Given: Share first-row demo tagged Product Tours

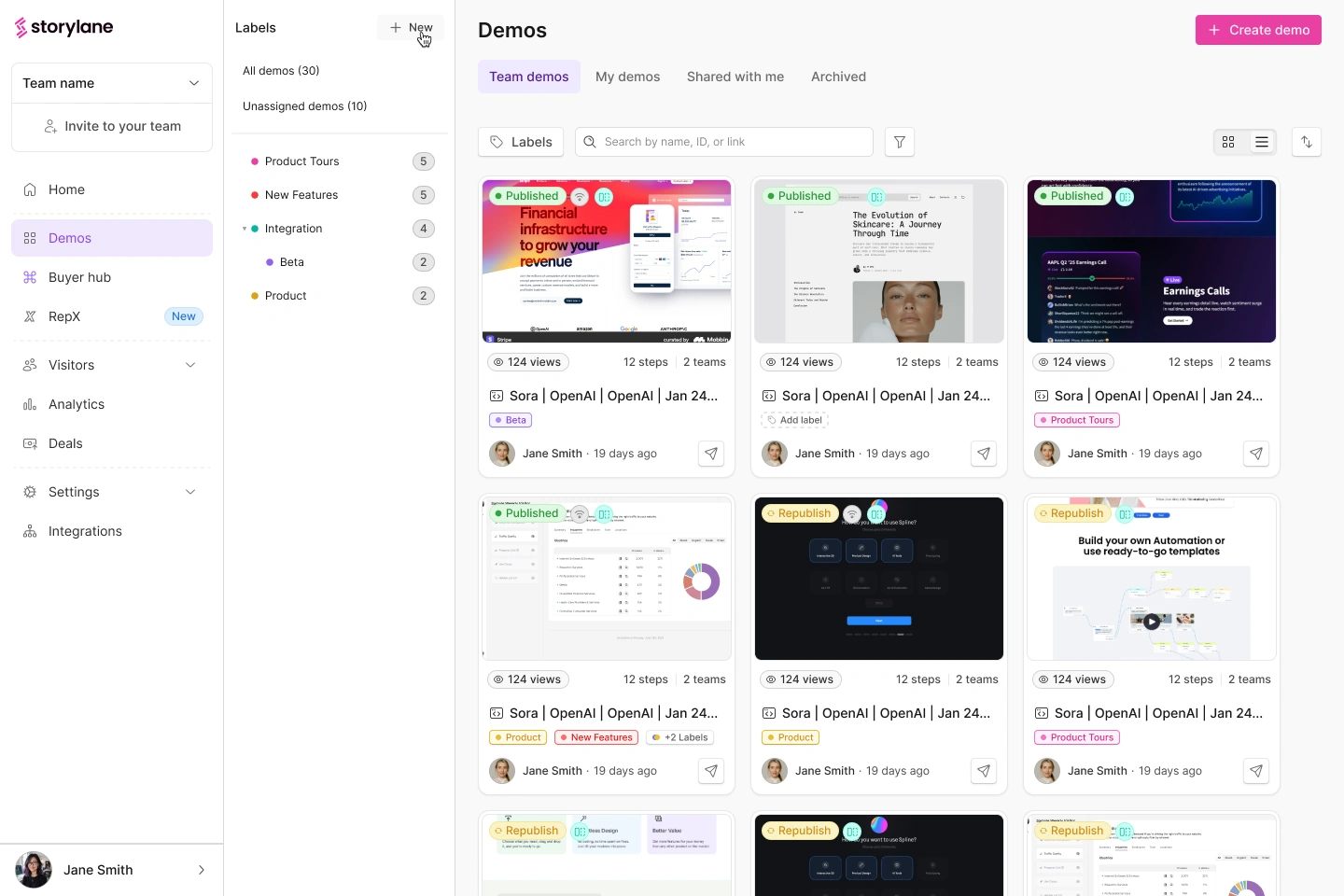Looking at the screenshot, I should (x=1256, y=454).
